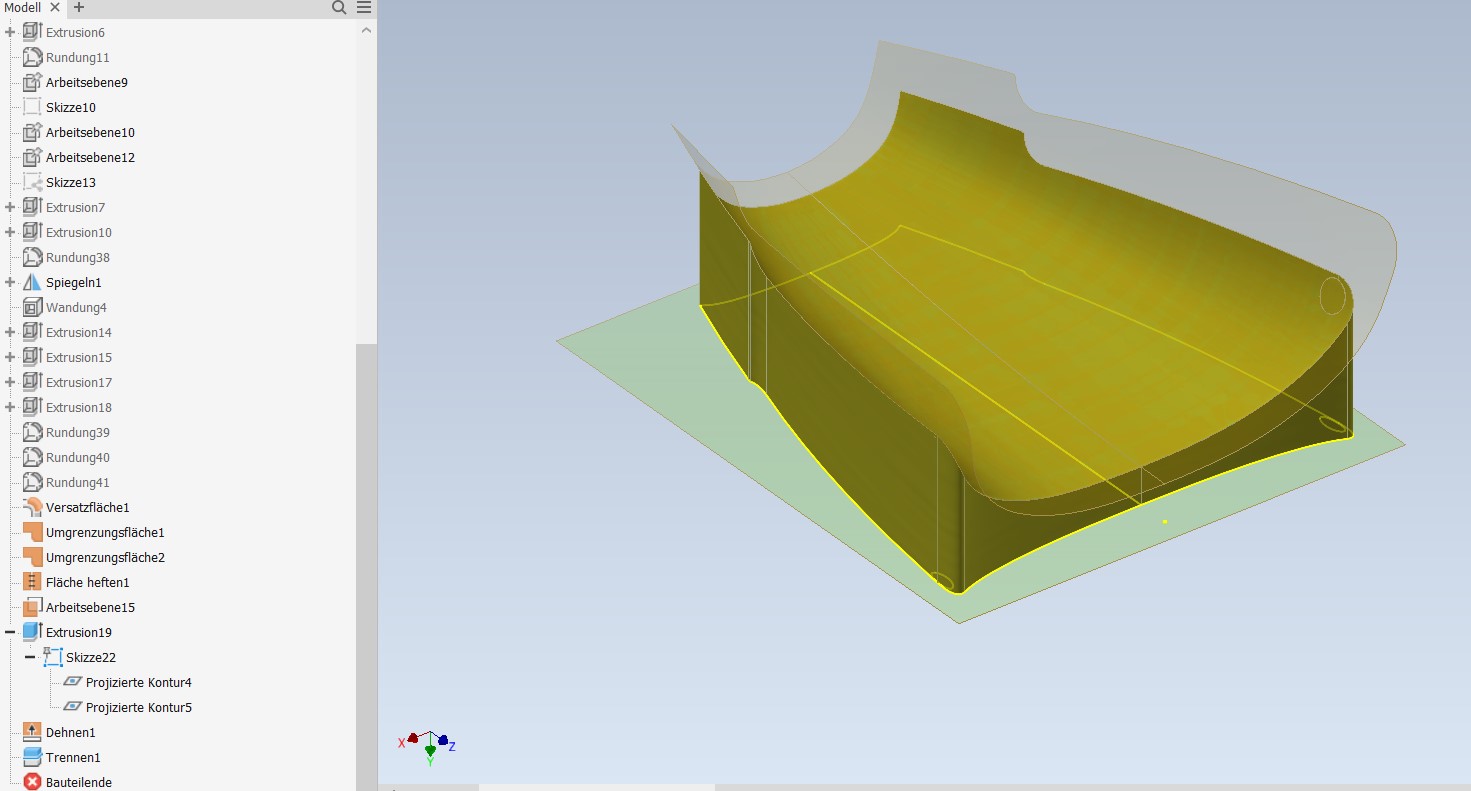Expand the Extrusion18 node
Image resolution: width=1471 pixels, height=791 pixels.
[x=10, y=407]
